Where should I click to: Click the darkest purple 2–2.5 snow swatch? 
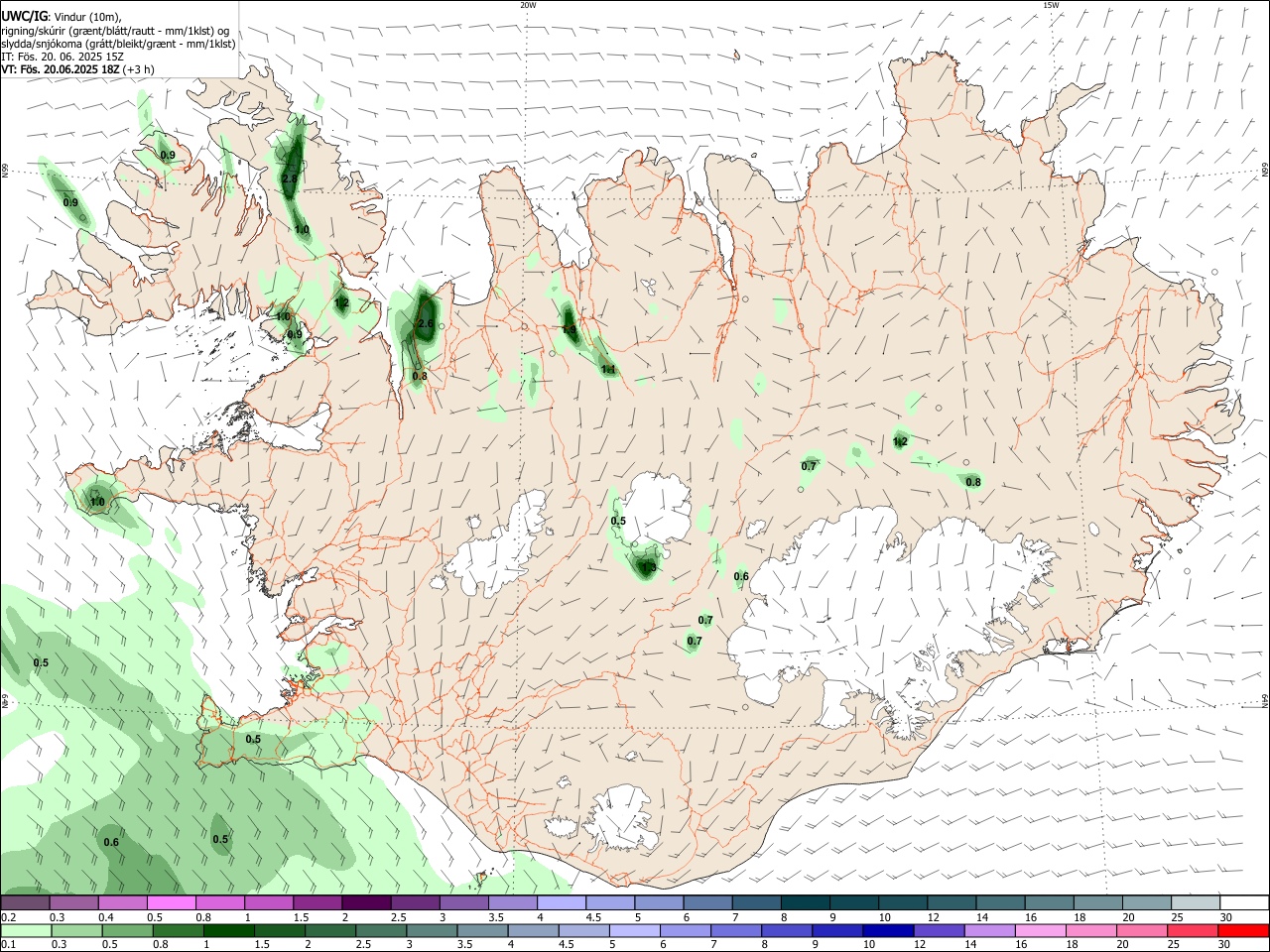(x=367, y=903)
